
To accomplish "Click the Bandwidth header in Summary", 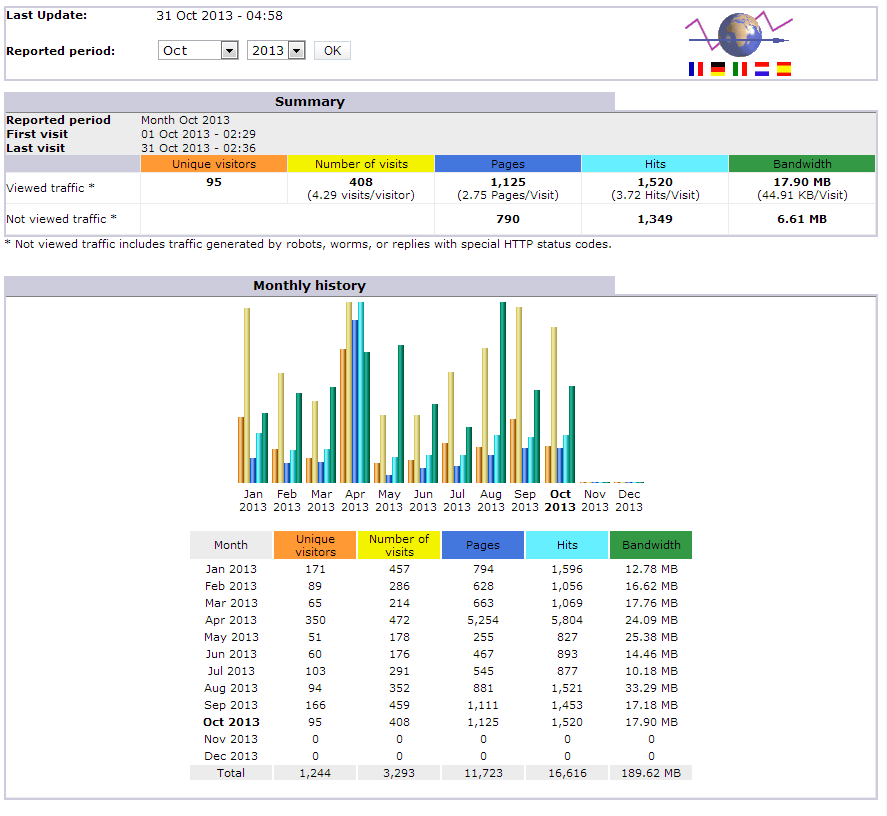I will point(802,164).
